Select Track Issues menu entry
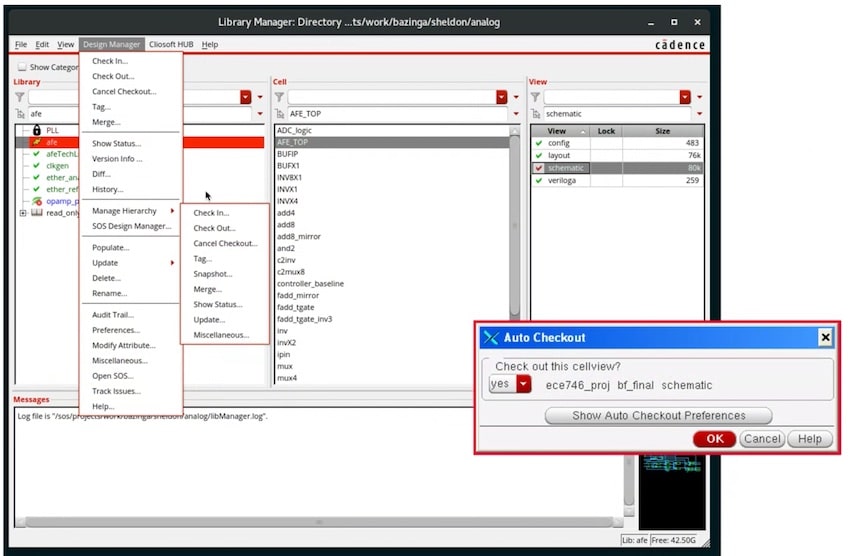Image resolution: width=850 pixels, height=556 pixels. (x=117, y=391)
